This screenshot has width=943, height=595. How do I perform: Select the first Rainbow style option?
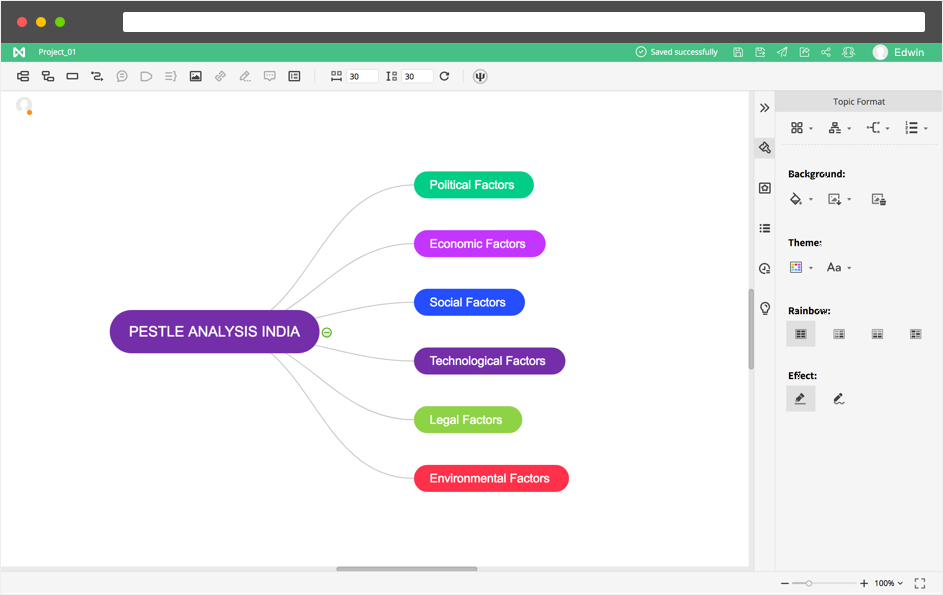pos(800,334)
